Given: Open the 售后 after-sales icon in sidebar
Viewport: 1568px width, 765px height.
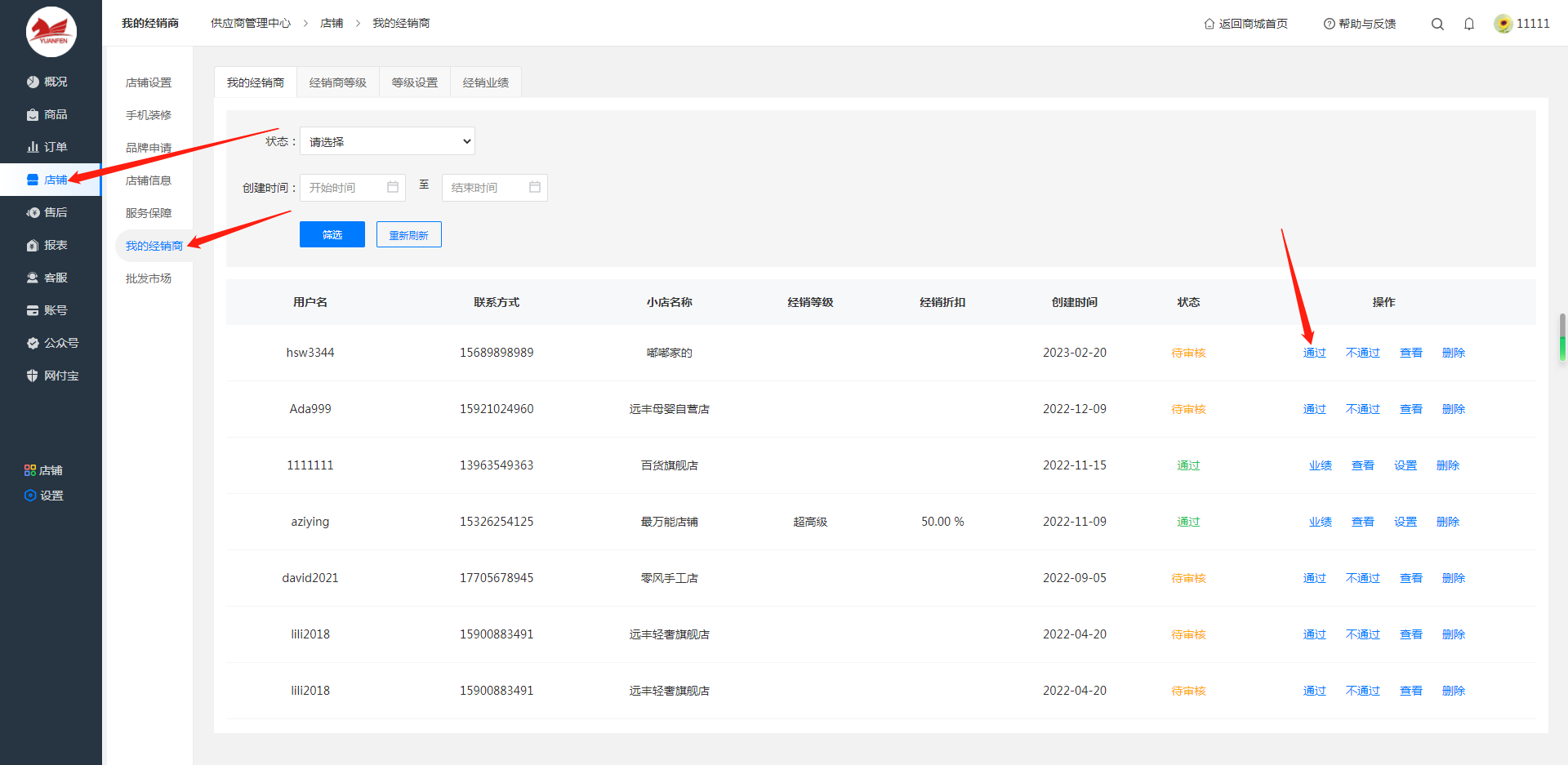Looking at the screenshot, I should pyautogui.click(x=33, y=212).
